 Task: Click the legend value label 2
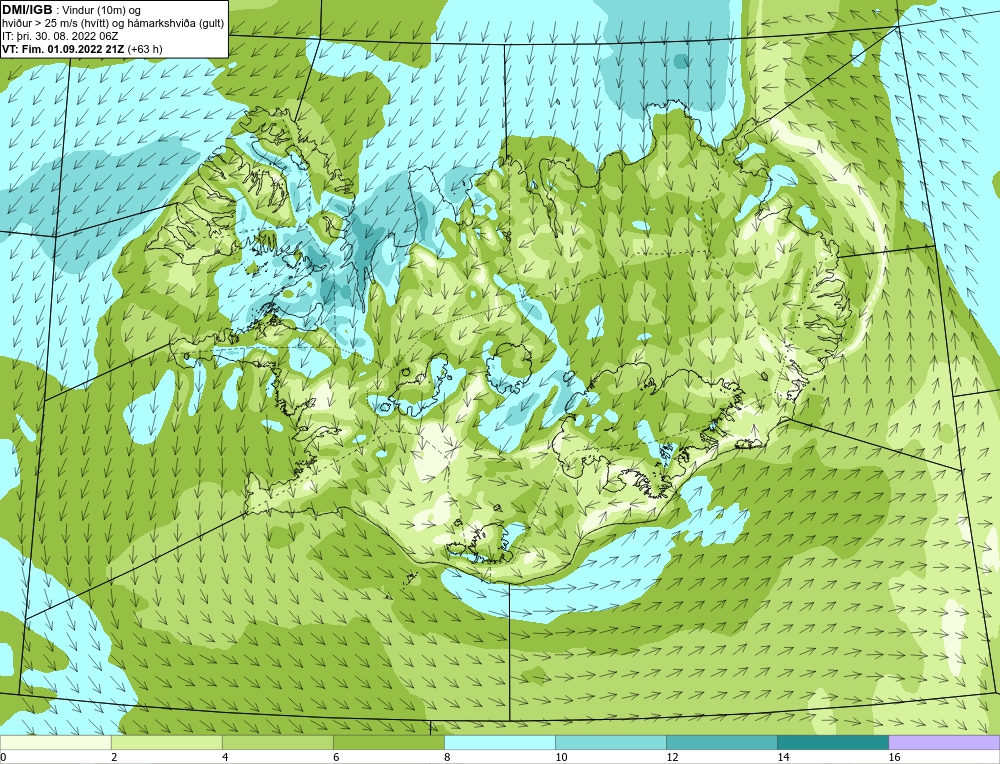(114, 757)
